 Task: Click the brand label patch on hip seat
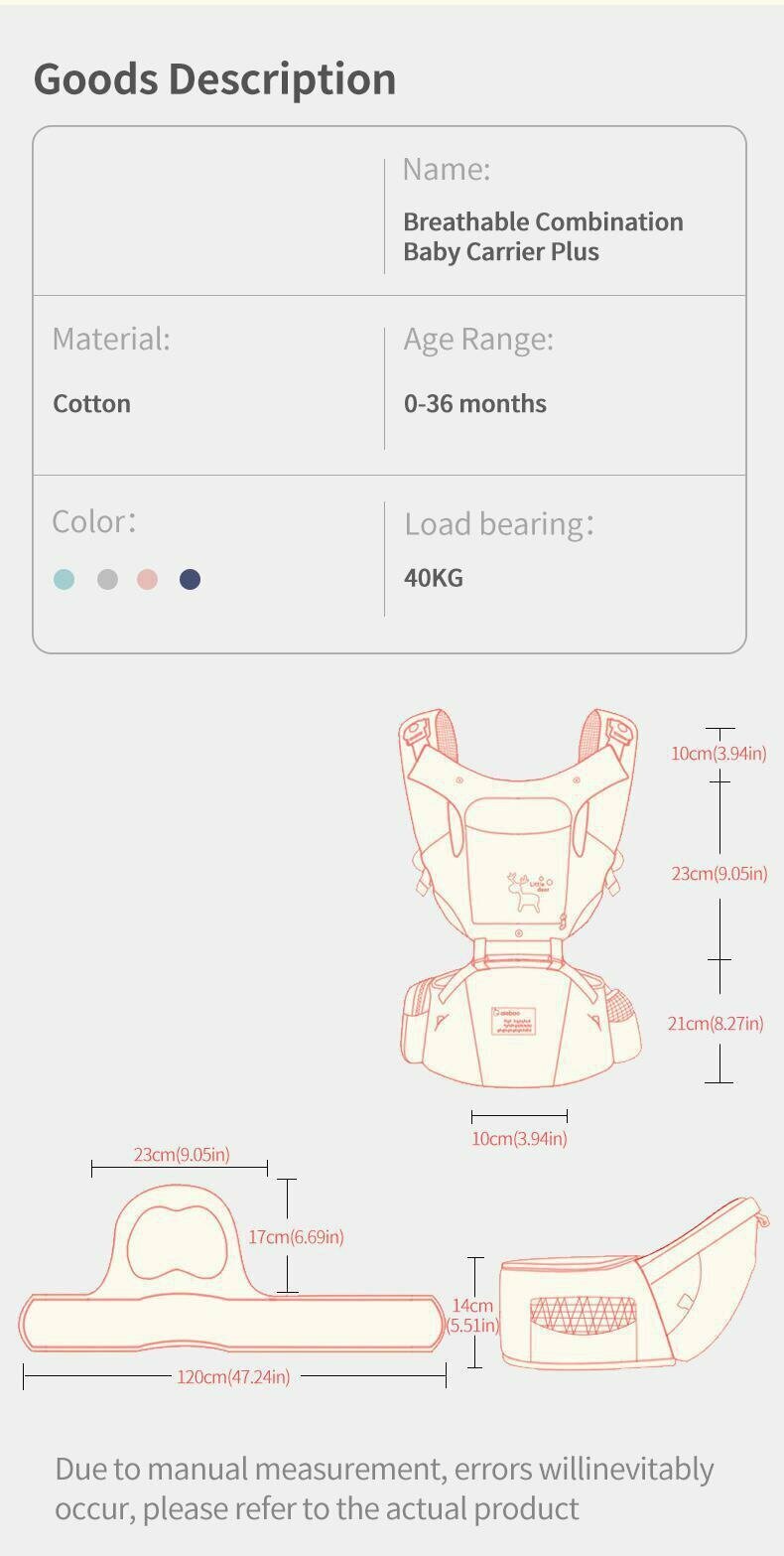click(516, 1022)
